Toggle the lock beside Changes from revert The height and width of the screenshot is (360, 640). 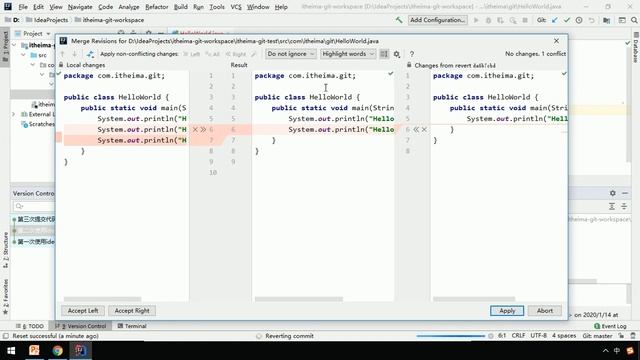click(409, 65)
